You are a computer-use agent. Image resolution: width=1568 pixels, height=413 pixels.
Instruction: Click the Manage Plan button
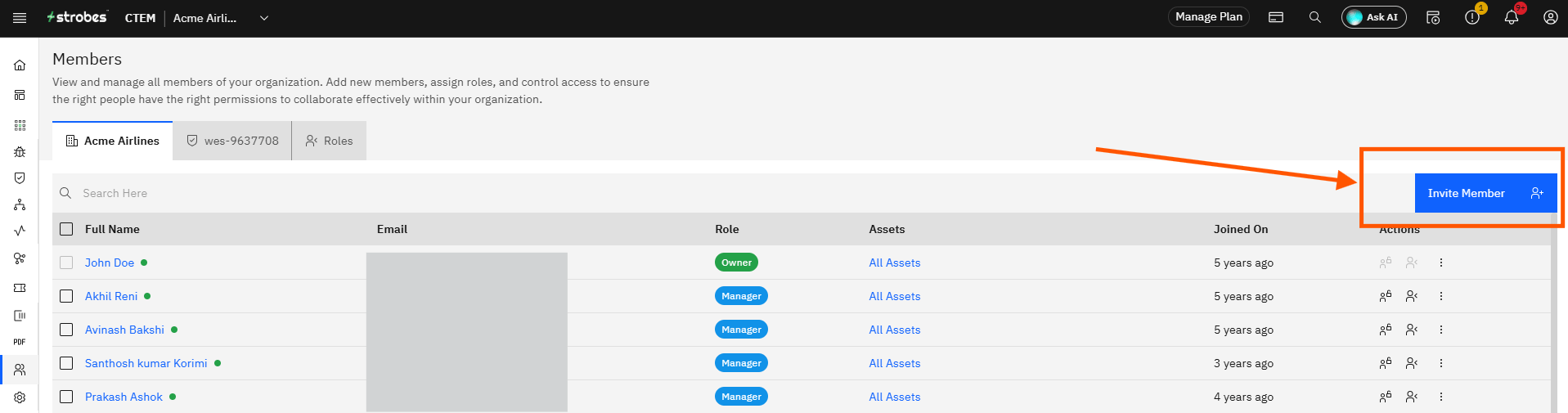coord(1208,17)
